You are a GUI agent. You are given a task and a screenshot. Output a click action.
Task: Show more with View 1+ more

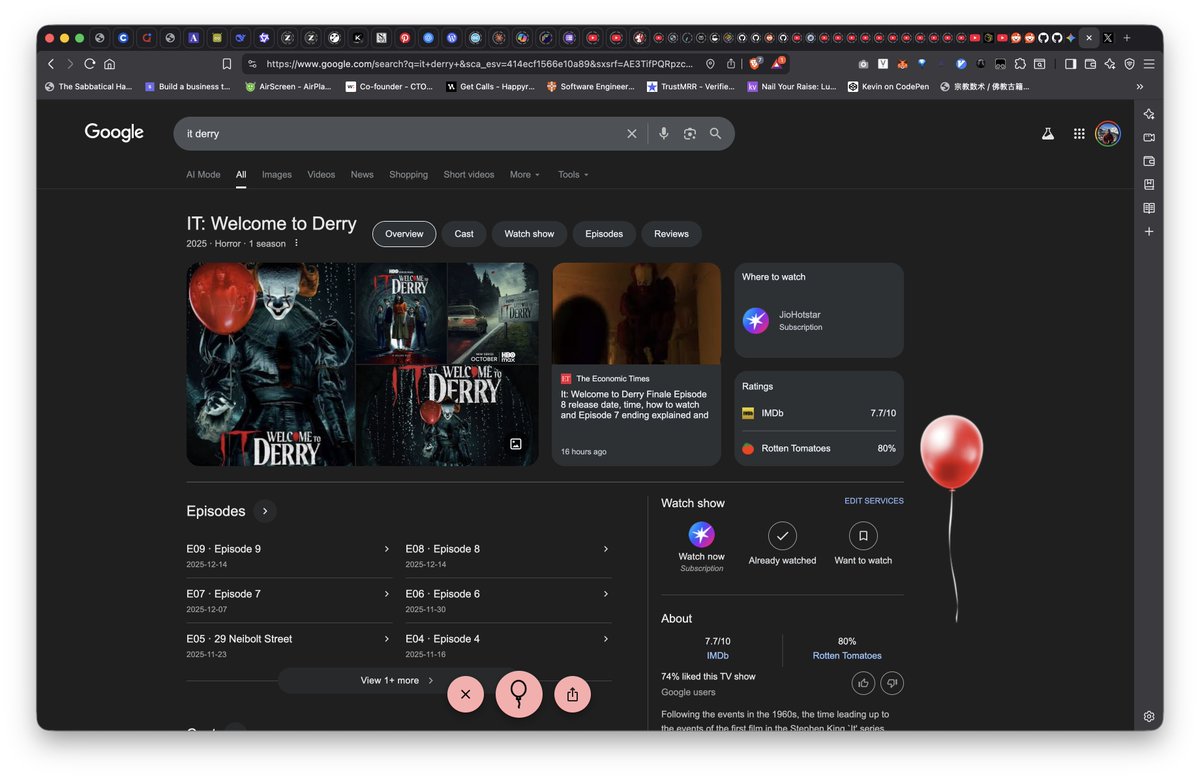[x=397, y=681]
